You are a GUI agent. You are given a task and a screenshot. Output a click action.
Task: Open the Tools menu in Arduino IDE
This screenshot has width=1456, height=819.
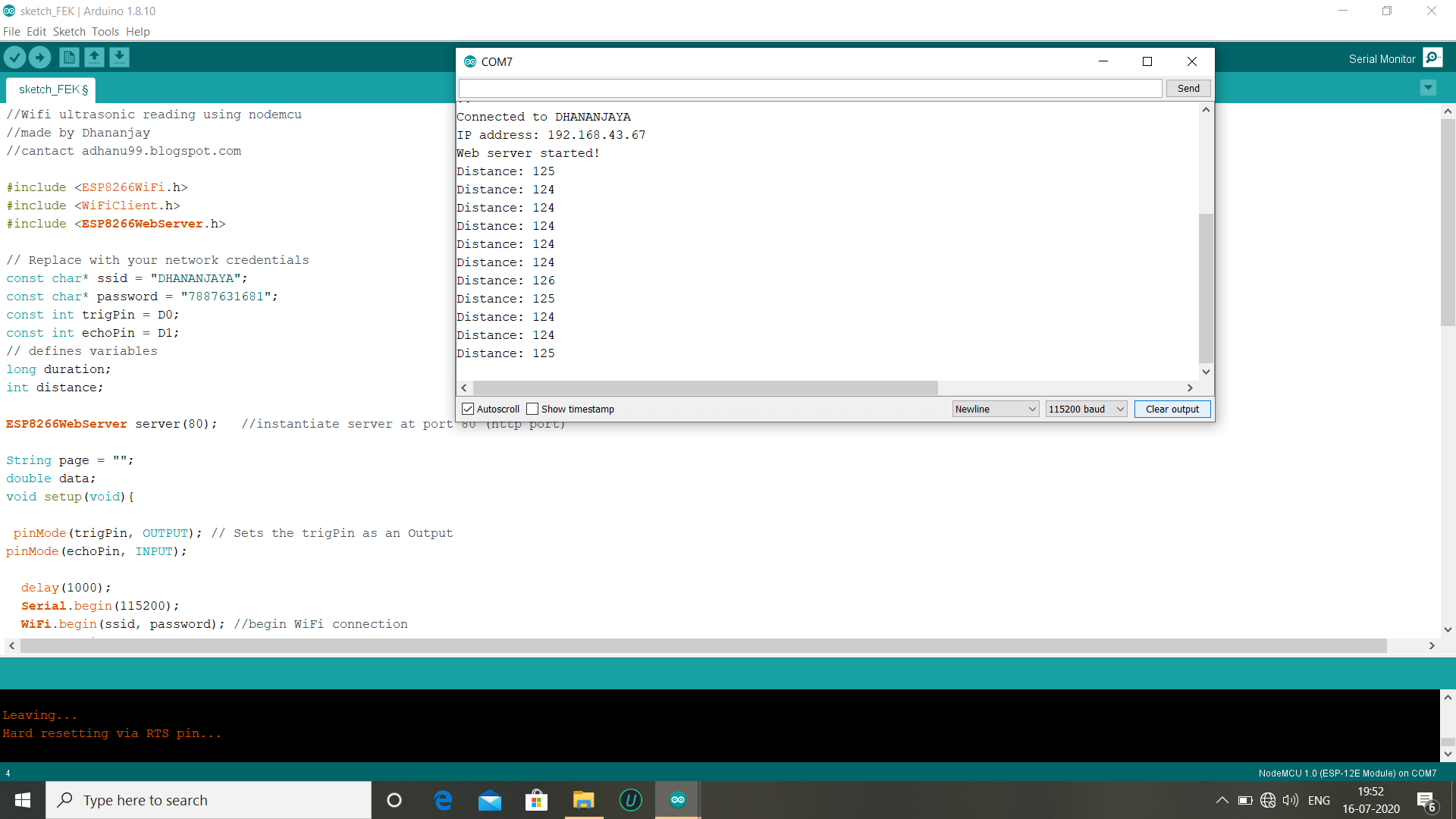pos(103,31)
